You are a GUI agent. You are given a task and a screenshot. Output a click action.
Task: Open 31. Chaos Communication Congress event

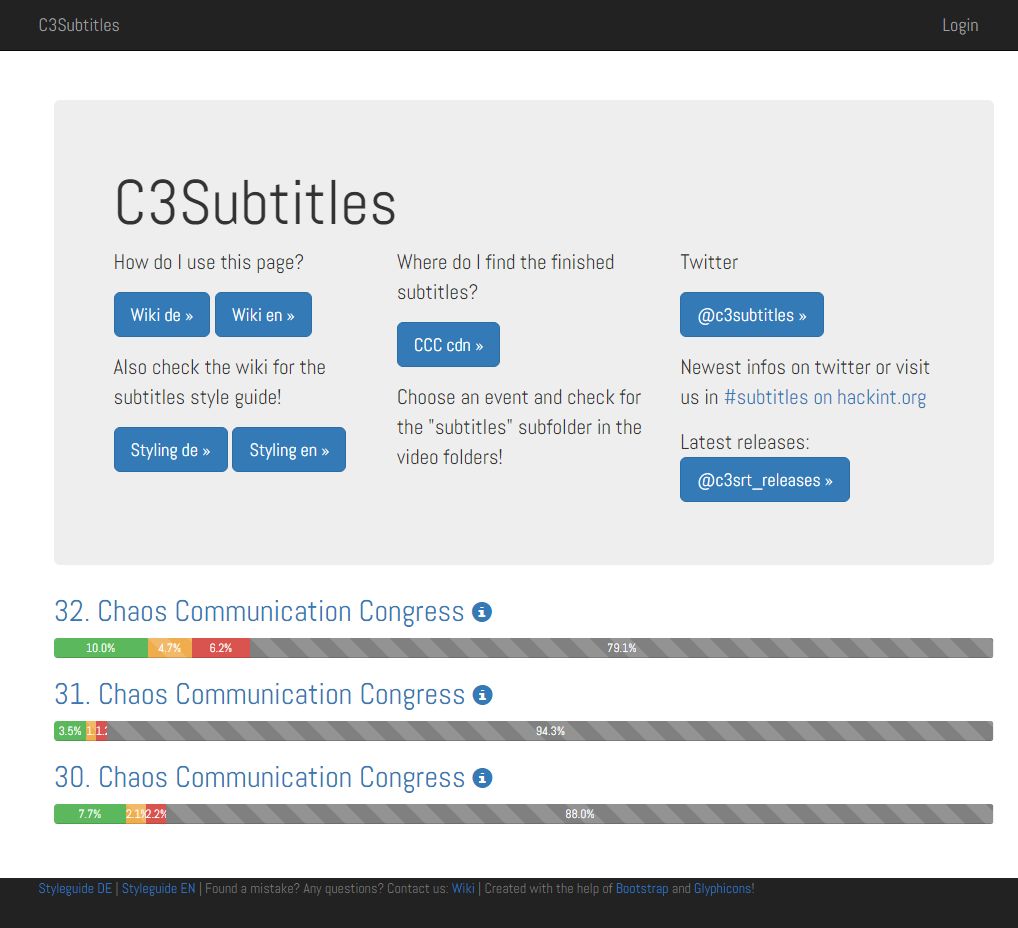click(x=260, y=695)
